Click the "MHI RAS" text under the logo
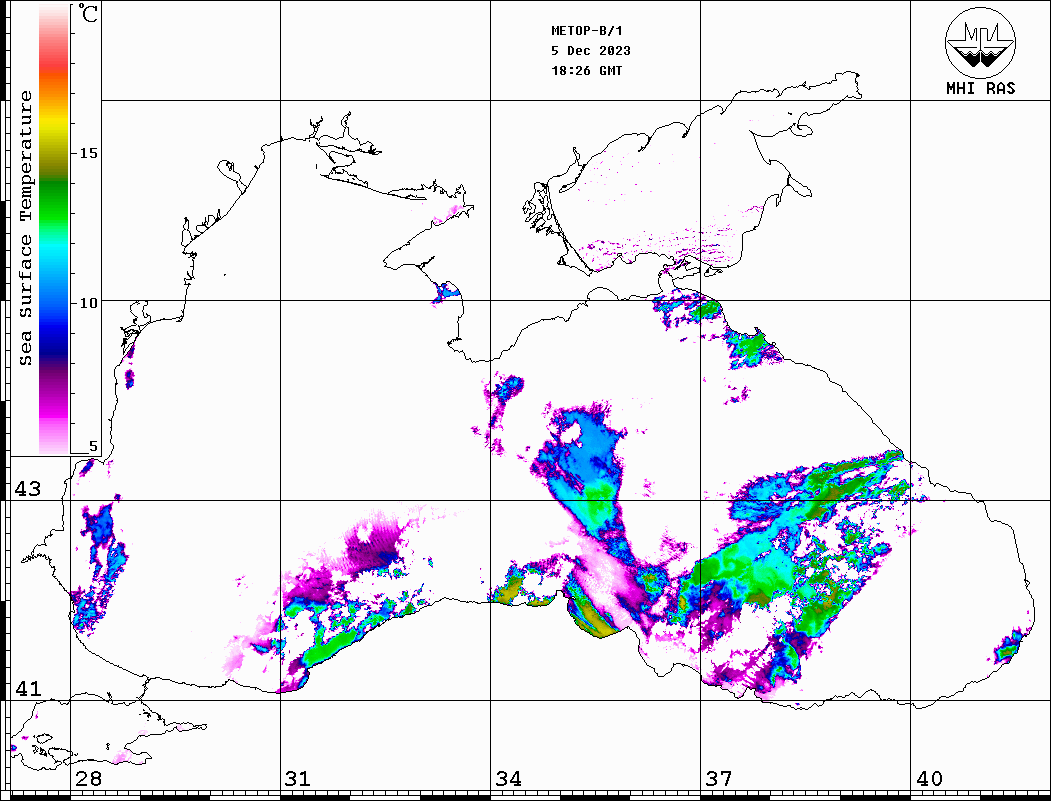This screenshot has height=801, width=1051. coord(980,88)
